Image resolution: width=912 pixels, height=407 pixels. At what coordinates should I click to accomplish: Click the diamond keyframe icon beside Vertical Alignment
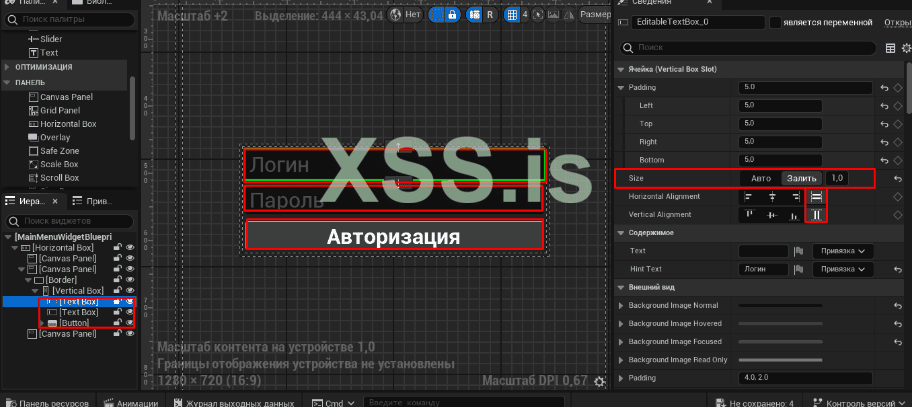(x=898, y=215)
